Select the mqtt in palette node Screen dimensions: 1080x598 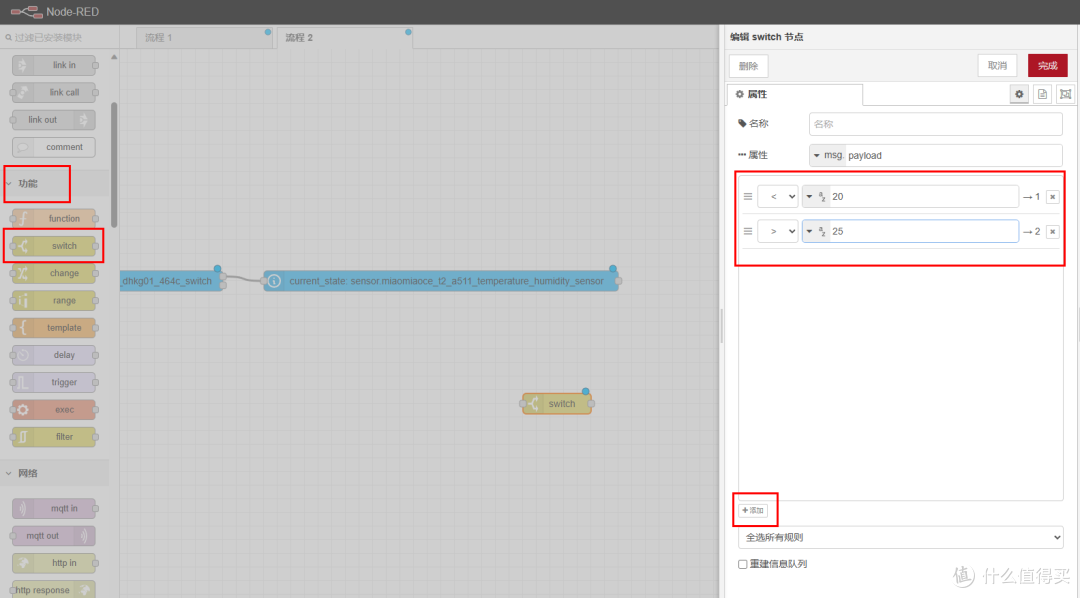54,508
